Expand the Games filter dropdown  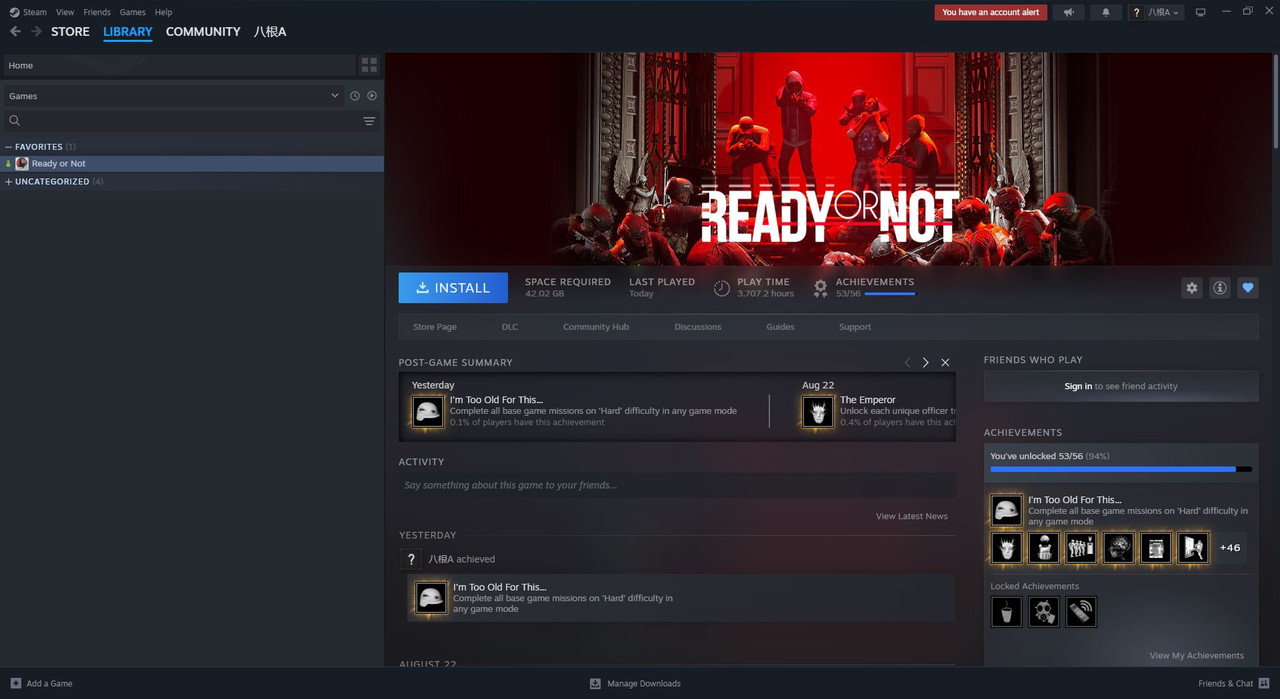click(173, 96)
